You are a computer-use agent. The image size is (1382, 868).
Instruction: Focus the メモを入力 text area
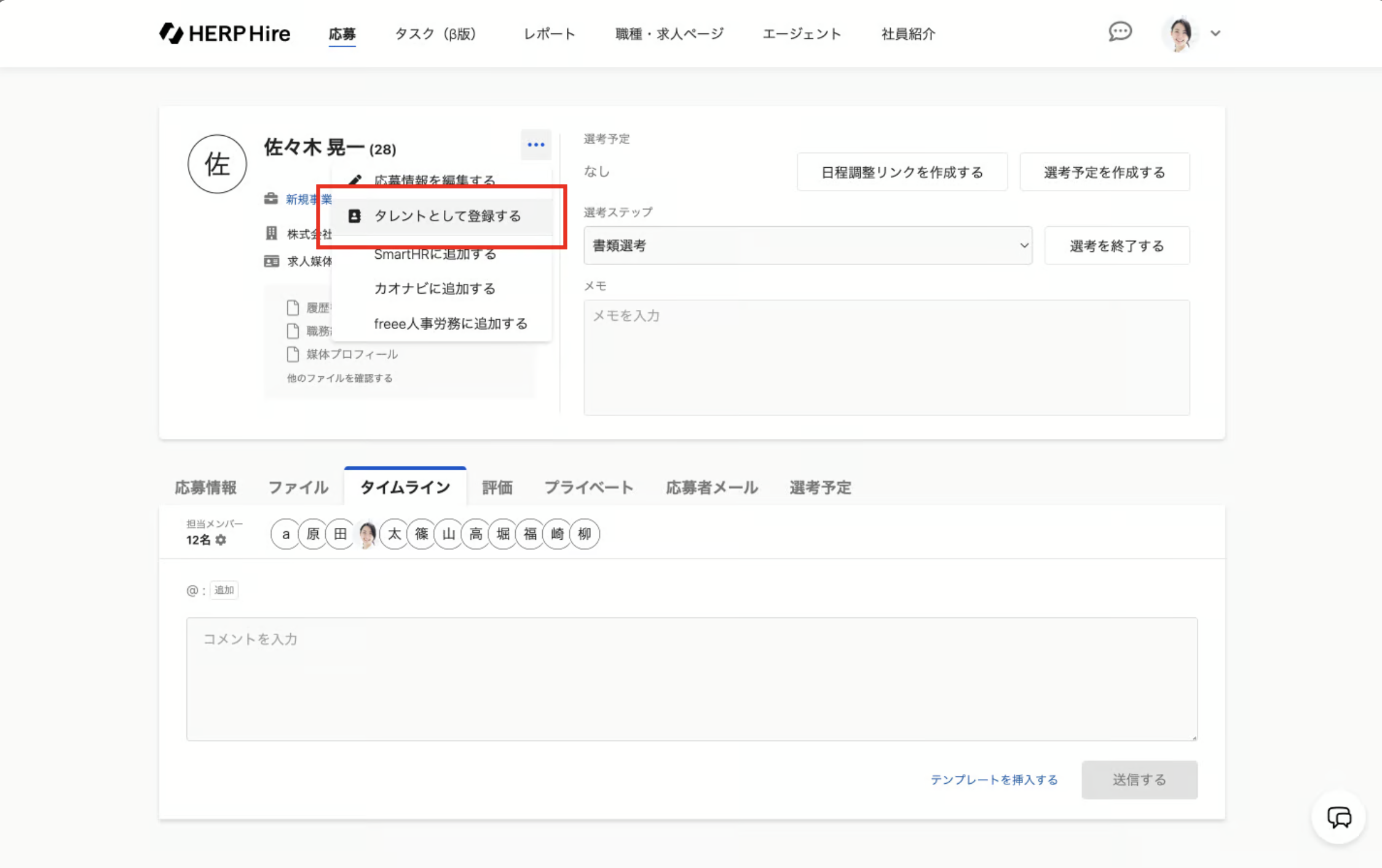coord(886,357)
